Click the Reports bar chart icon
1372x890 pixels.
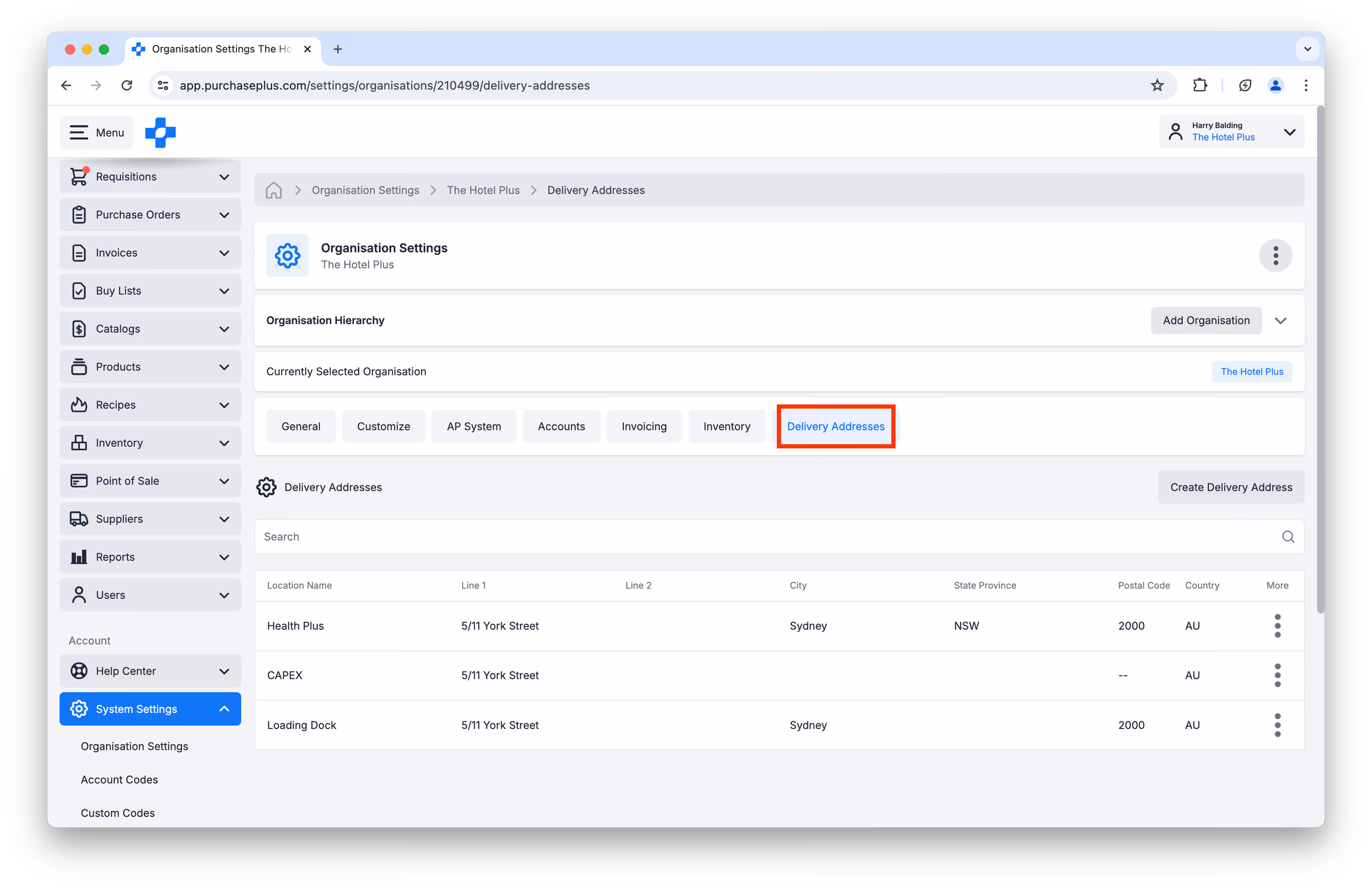(x=79, y=557)
